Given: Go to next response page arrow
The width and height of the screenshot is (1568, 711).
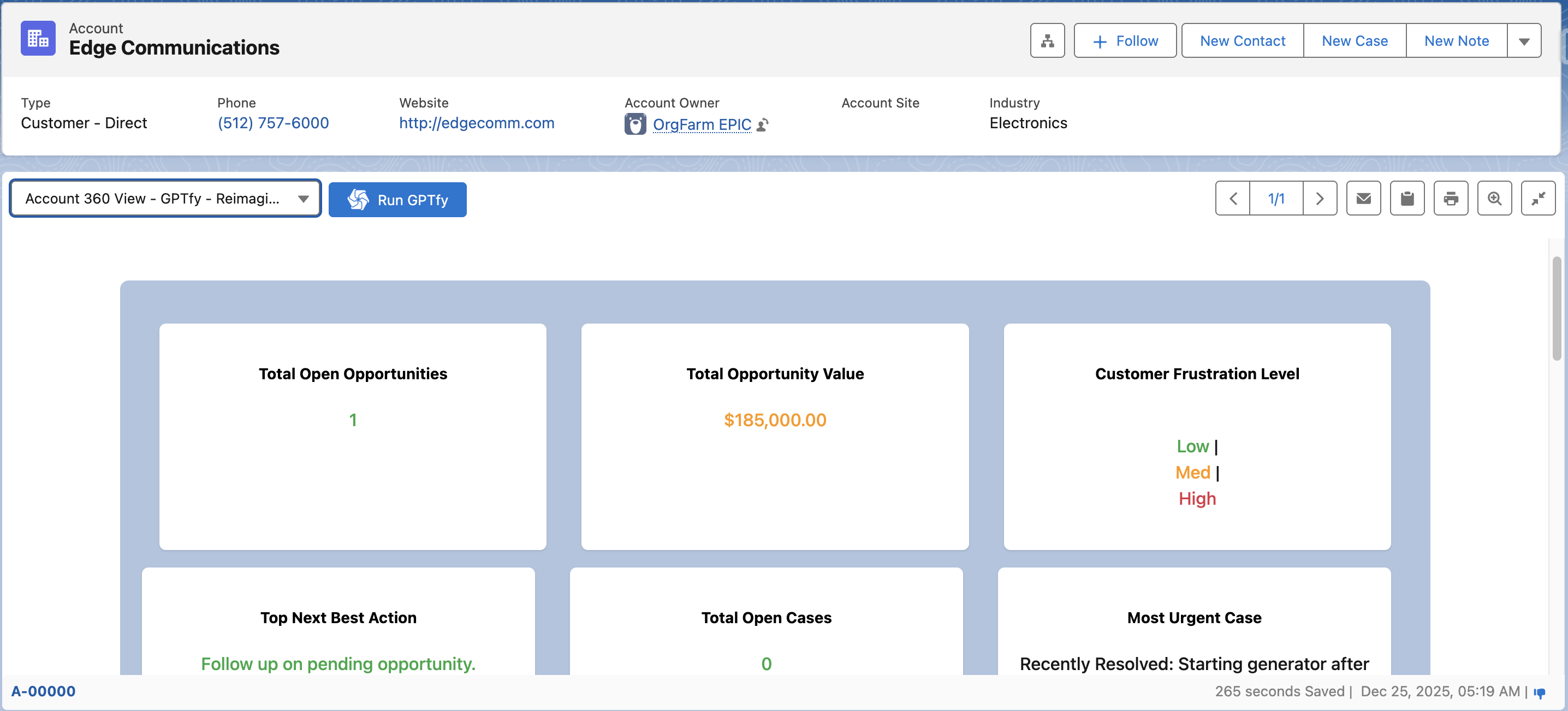Looking at the screenshot, I should (1320, 198).
